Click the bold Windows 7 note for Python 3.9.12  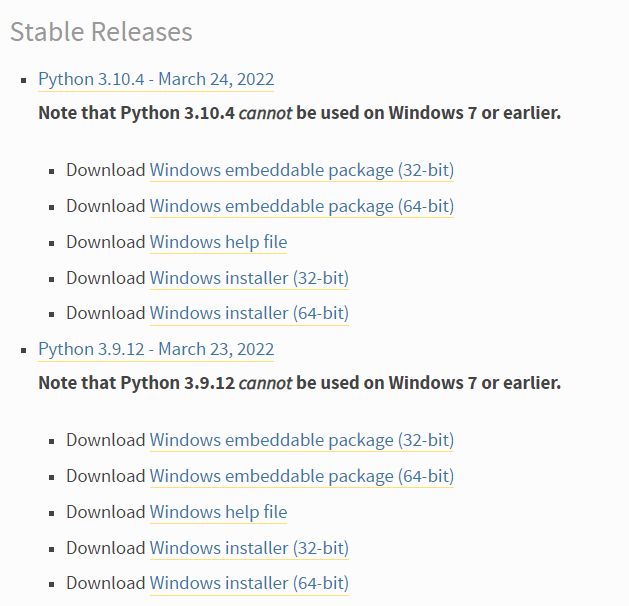pos(300,383)
